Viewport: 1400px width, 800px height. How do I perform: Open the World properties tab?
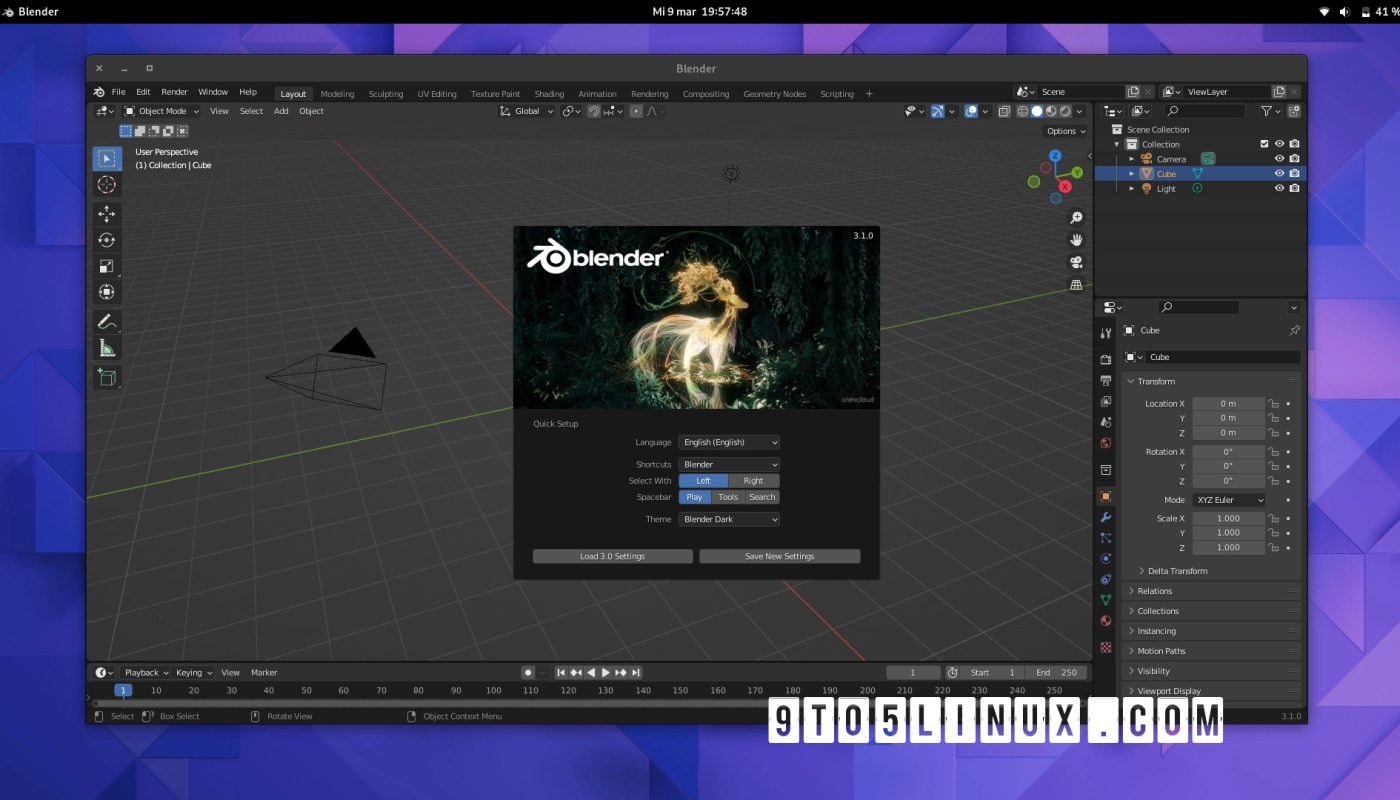click(x=1105, y=443)
